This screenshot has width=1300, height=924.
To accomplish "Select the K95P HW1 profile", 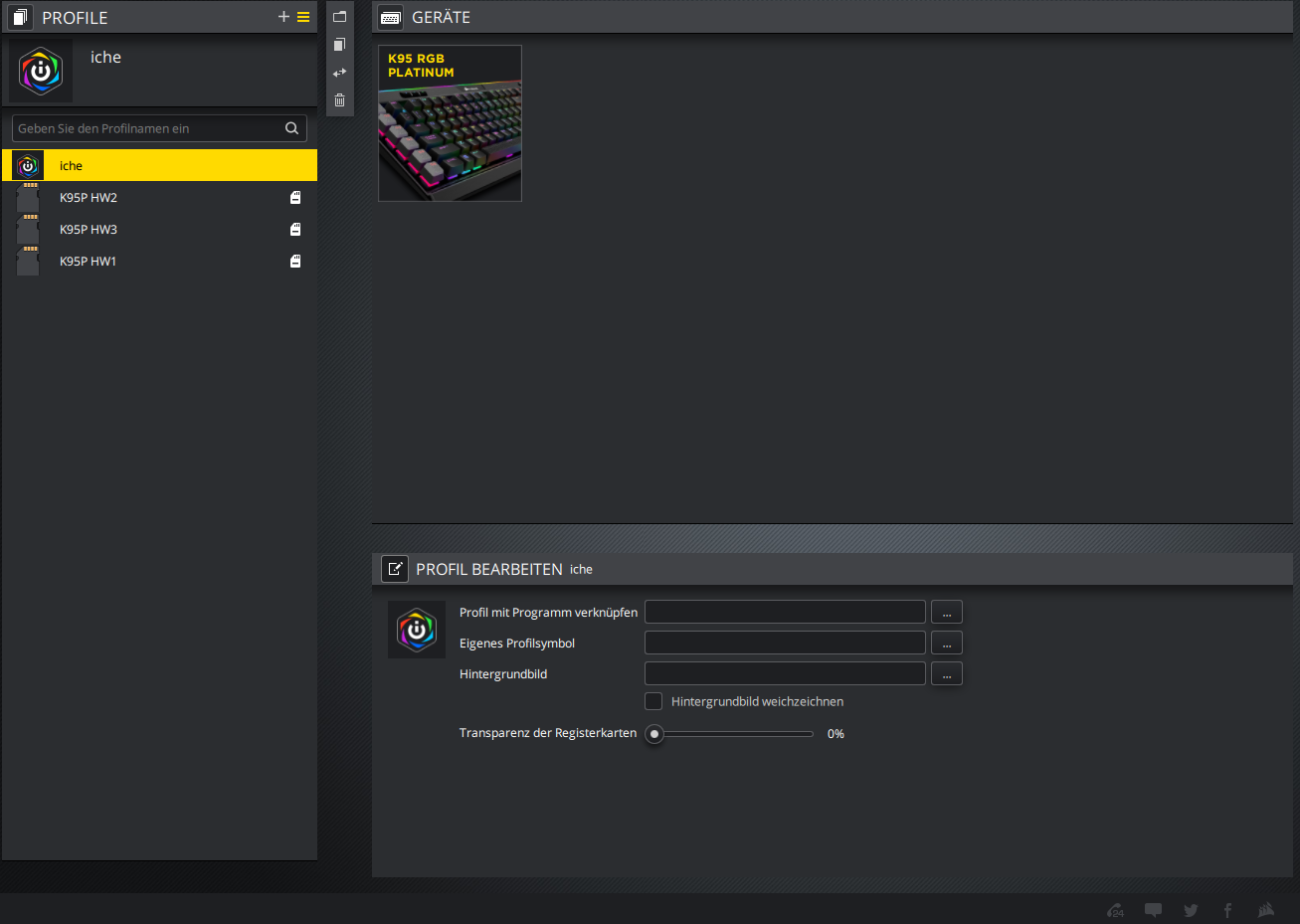I will tap(159, 262).
